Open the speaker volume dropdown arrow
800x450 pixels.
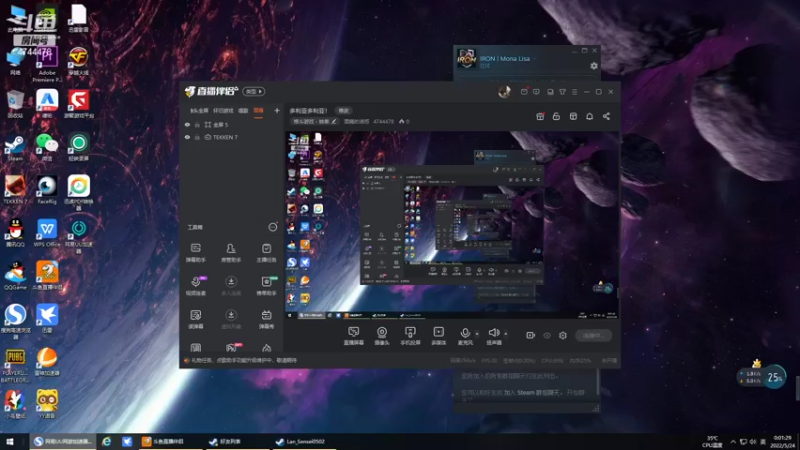click(506, 334)
